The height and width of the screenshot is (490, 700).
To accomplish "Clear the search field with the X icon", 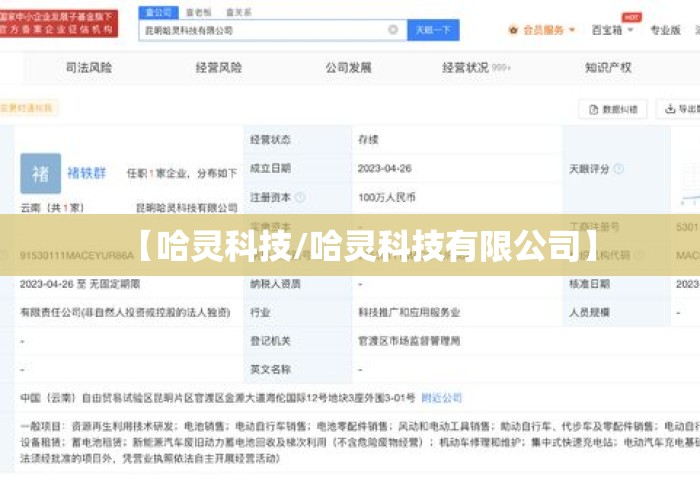I will click(x=393, y=30).
